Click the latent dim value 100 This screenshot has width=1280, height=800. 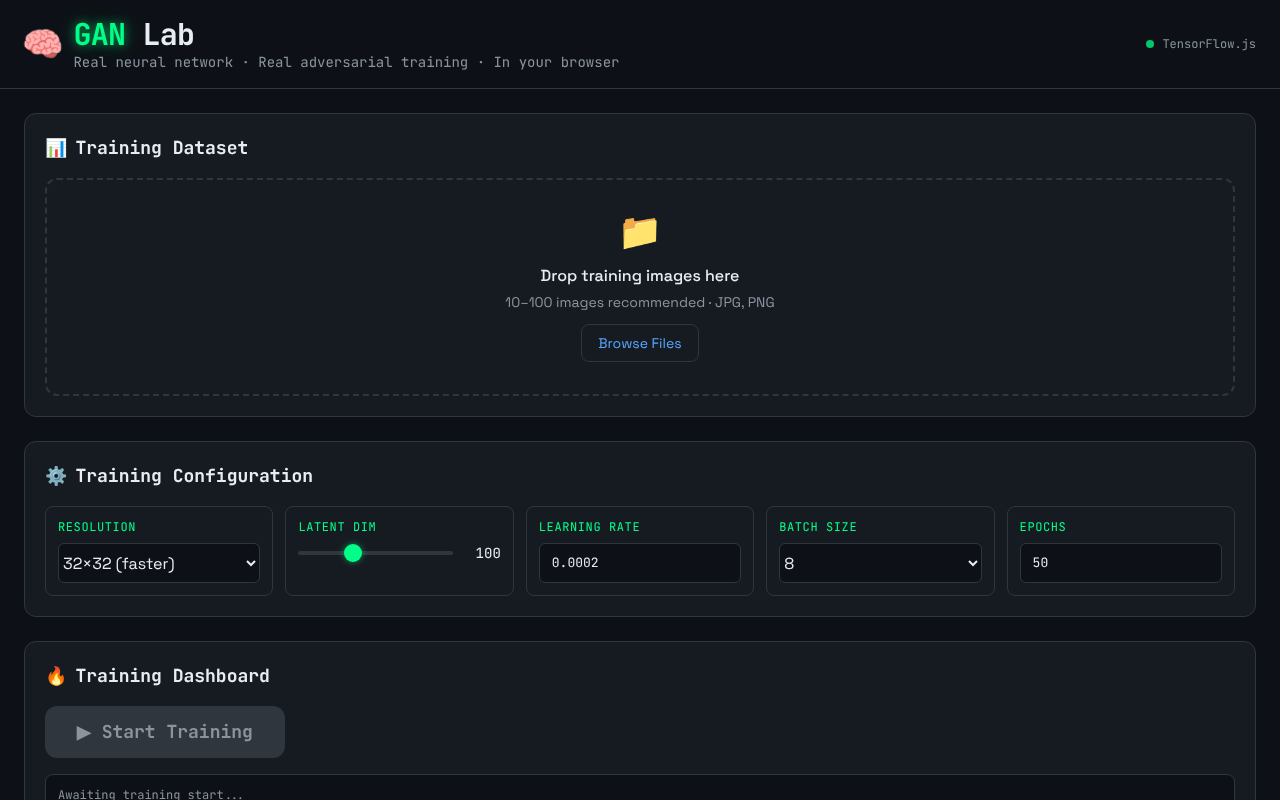coord(488,553)
